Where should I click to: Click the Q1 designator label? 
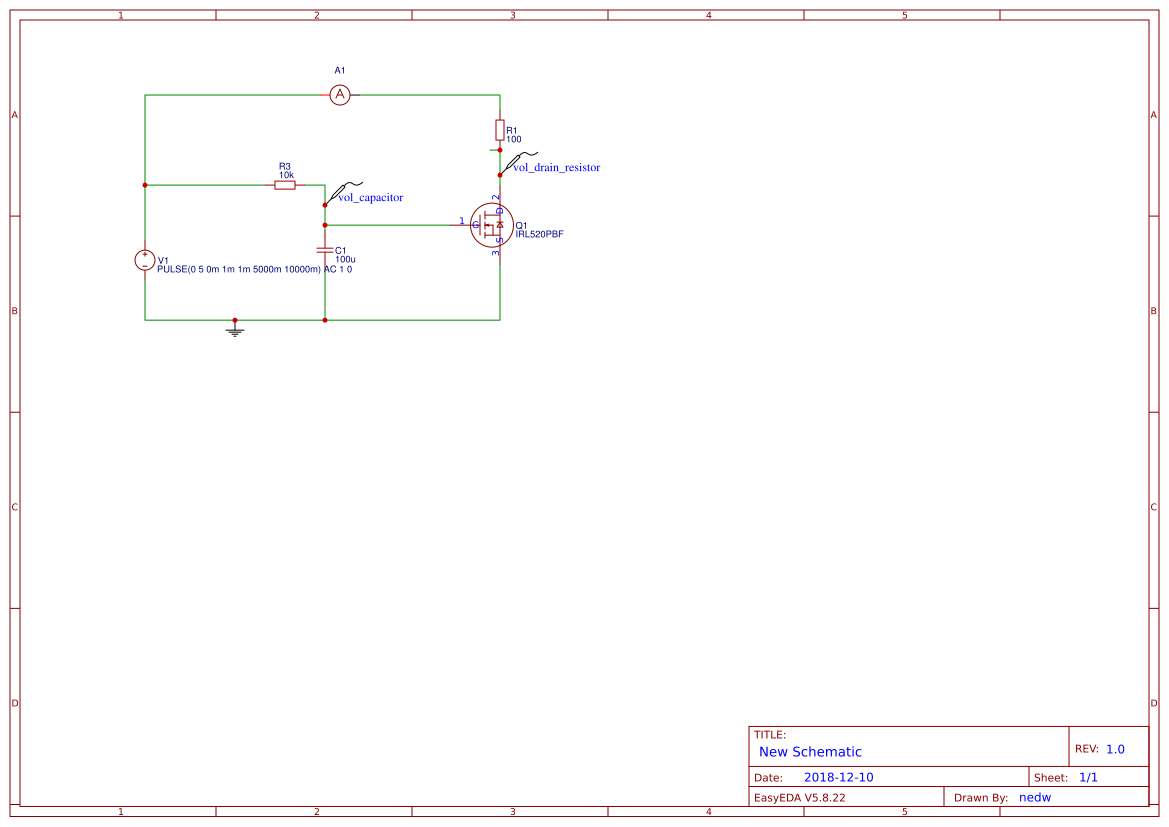click(x=521, y=226)
